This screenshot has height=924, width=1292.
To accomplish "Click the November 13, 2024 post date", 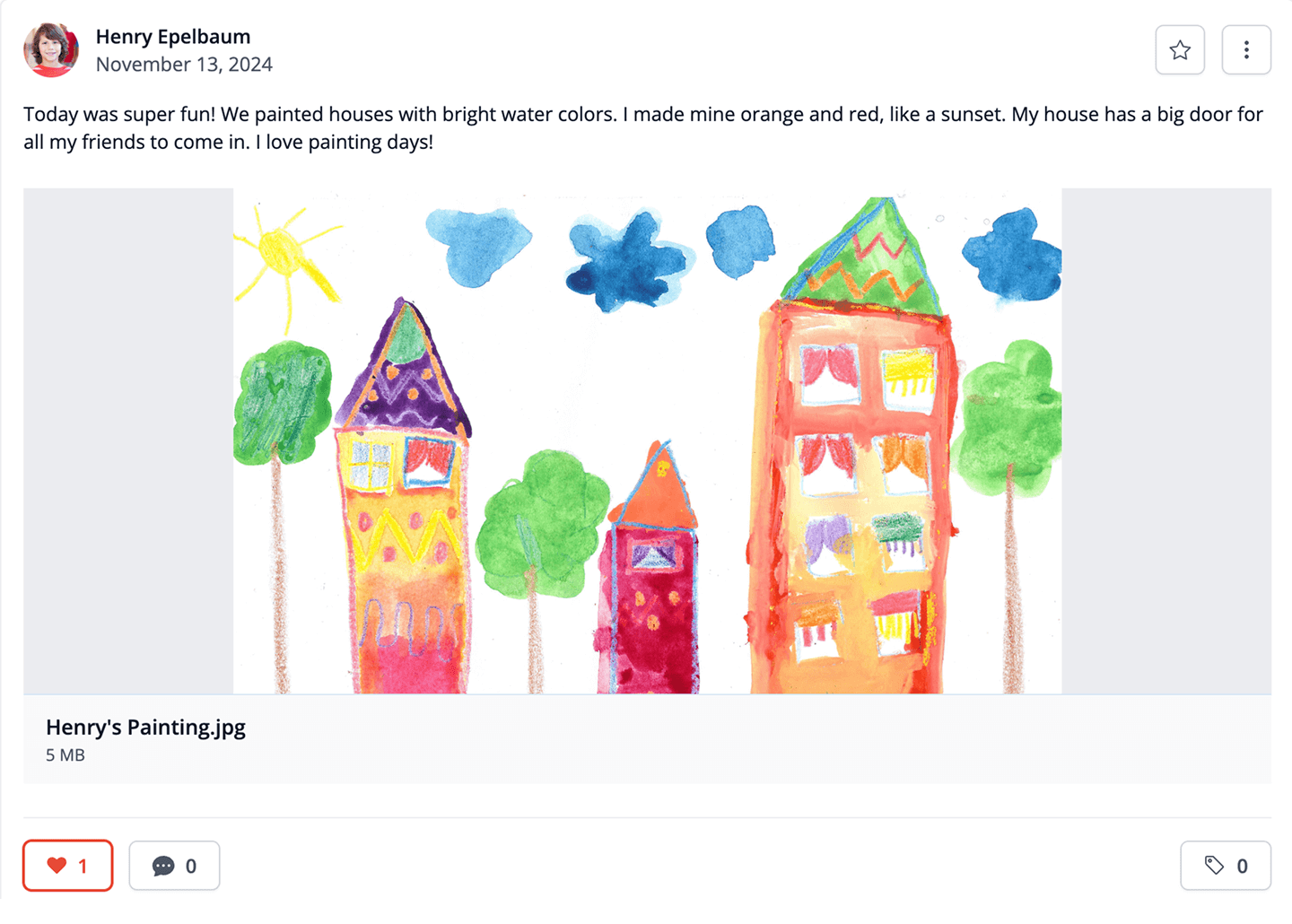I will (x=184, y=65).
